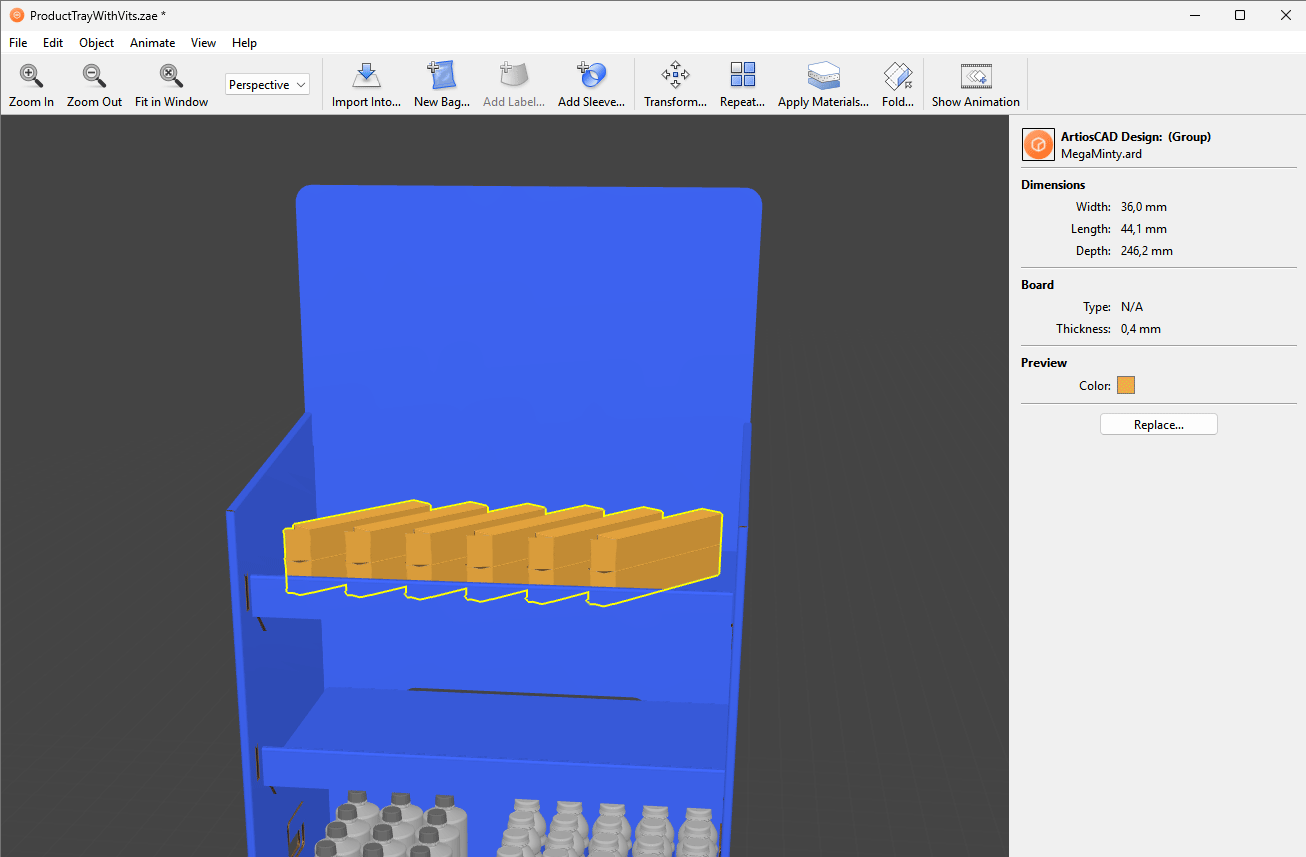Open the View menu
Viewport: 1306px width, 857px height.
click(203, 43)
